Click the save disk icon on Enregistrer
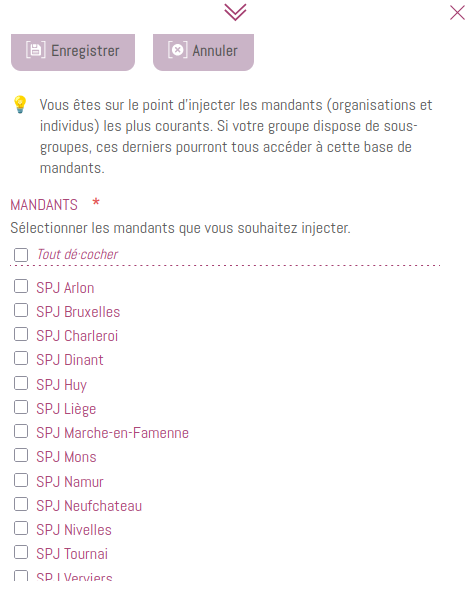472x593 pixels. click(36, 50)
